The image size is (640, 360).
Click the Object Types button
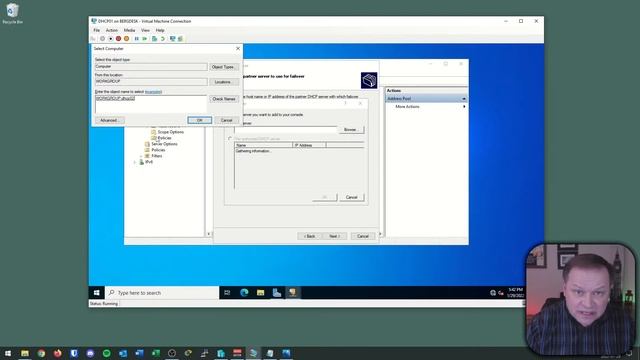point(224,67)
